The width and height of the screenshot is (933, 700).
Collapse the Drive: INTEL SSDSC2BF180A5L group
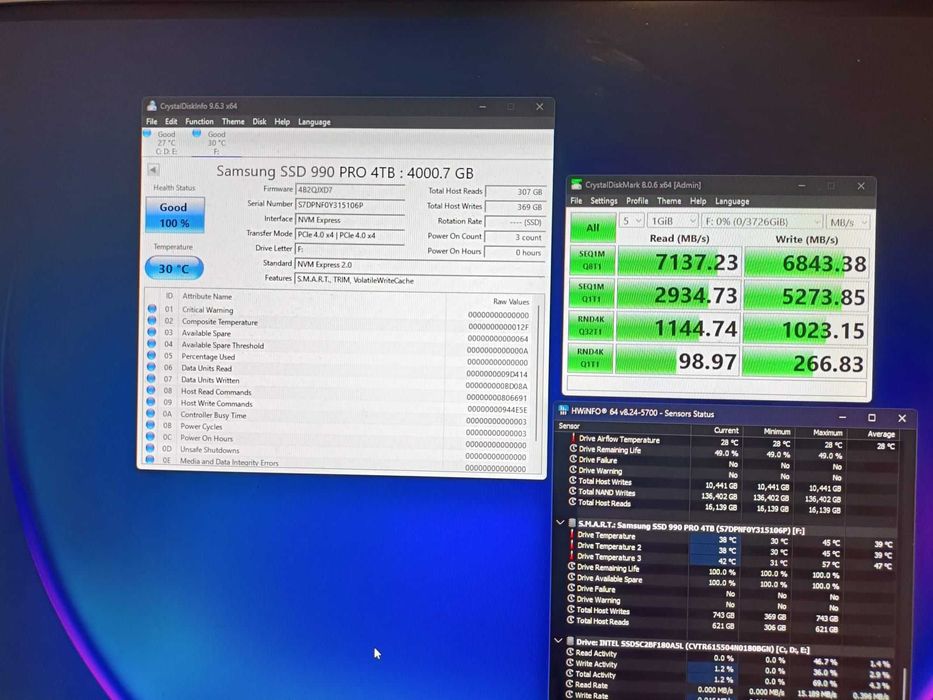click(x=558, y=641)
